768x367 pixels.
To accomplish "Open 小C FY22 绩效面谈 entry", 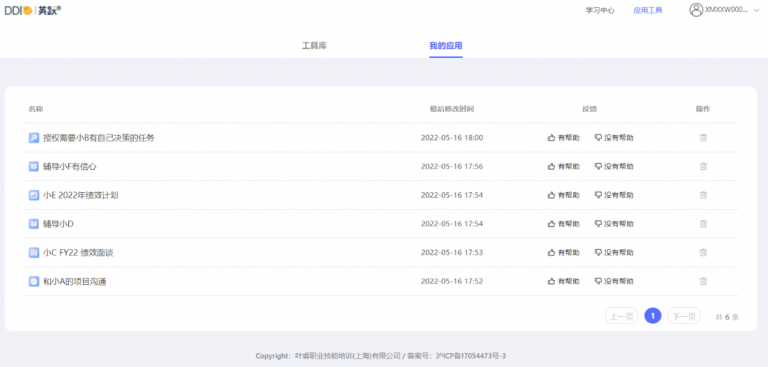I will point(78,253).
